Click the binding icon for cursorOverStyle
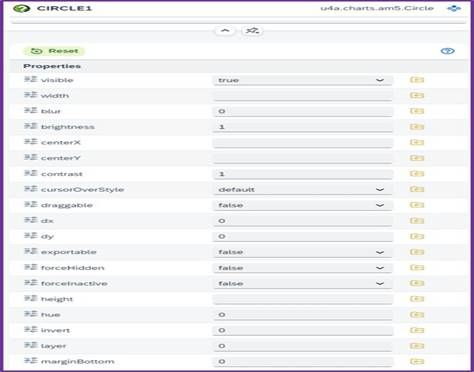This screenshot has width=474, height=372. click(417, 189)
